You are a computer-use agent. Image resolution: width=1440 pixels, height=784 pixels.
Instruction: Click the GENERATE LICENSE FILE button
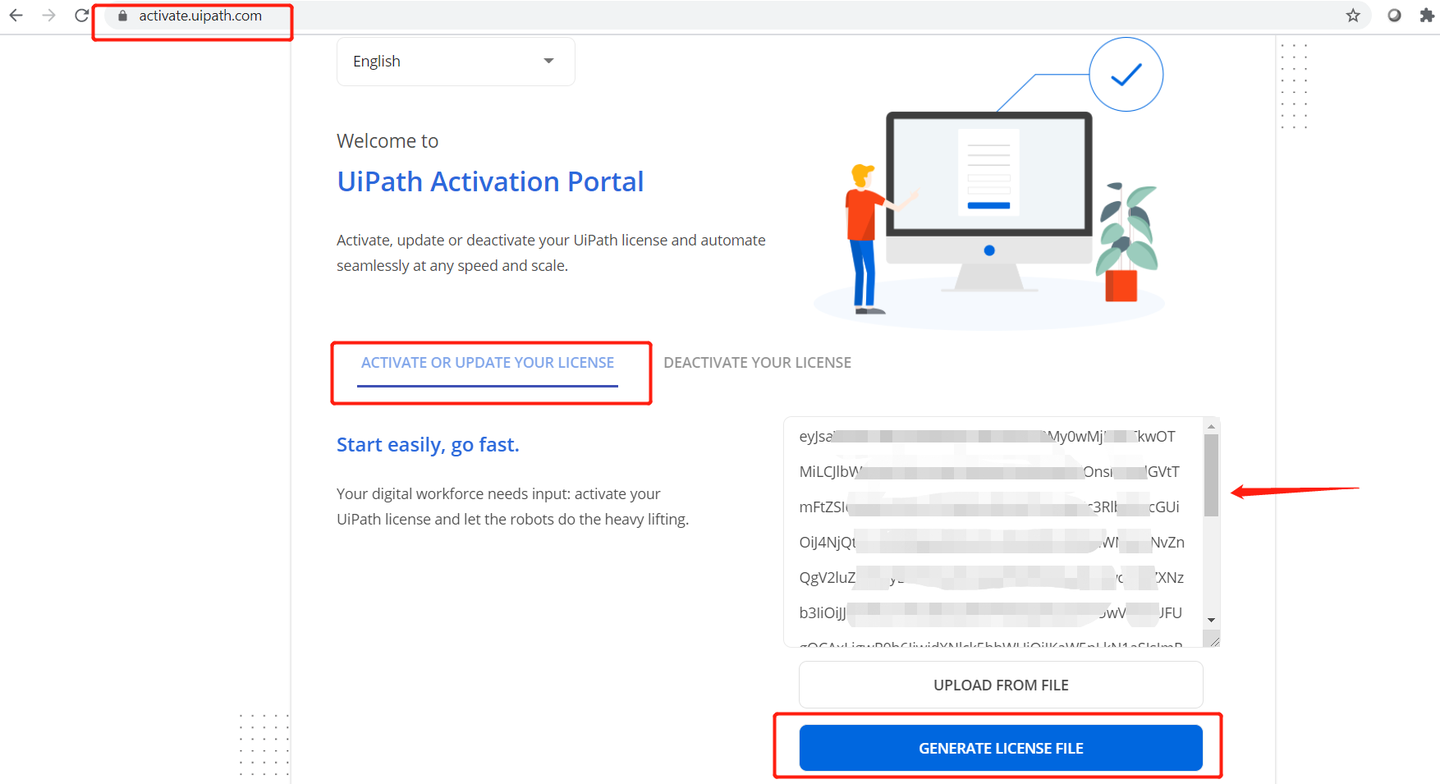(x=1000, y=747)
